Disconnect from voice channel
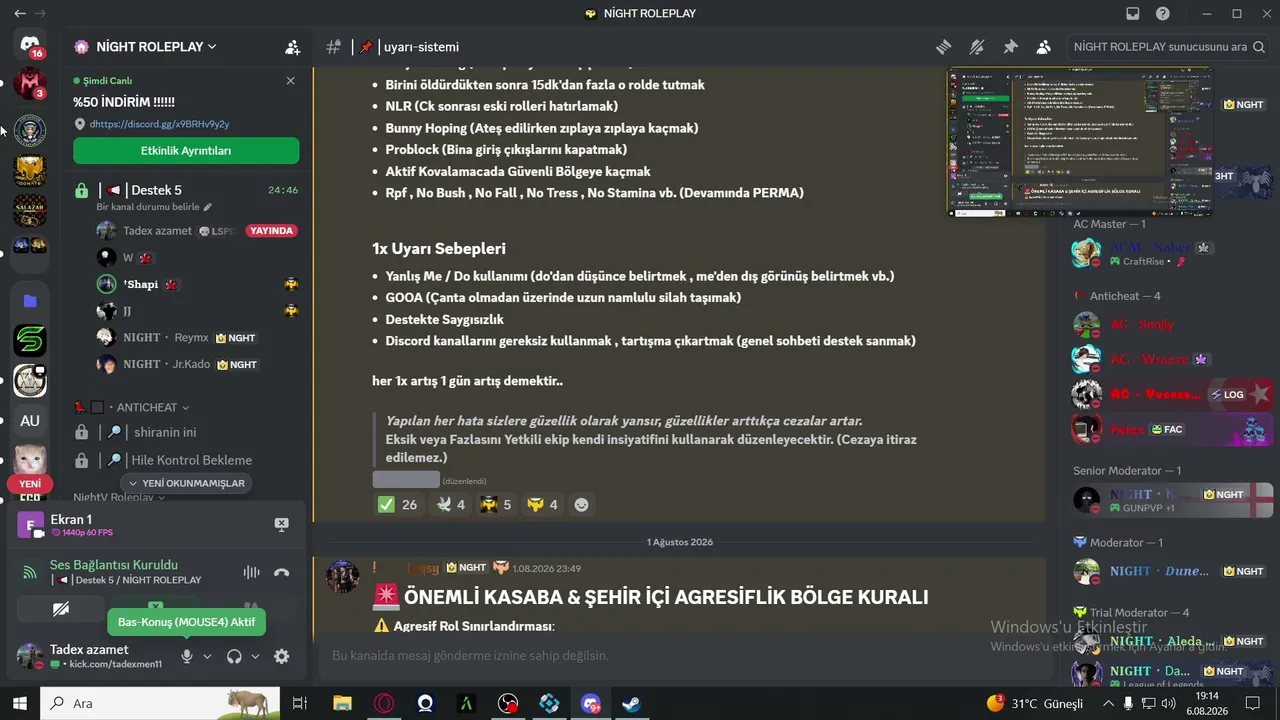The height and width of the screenshot is (720, 1280). 282,573
